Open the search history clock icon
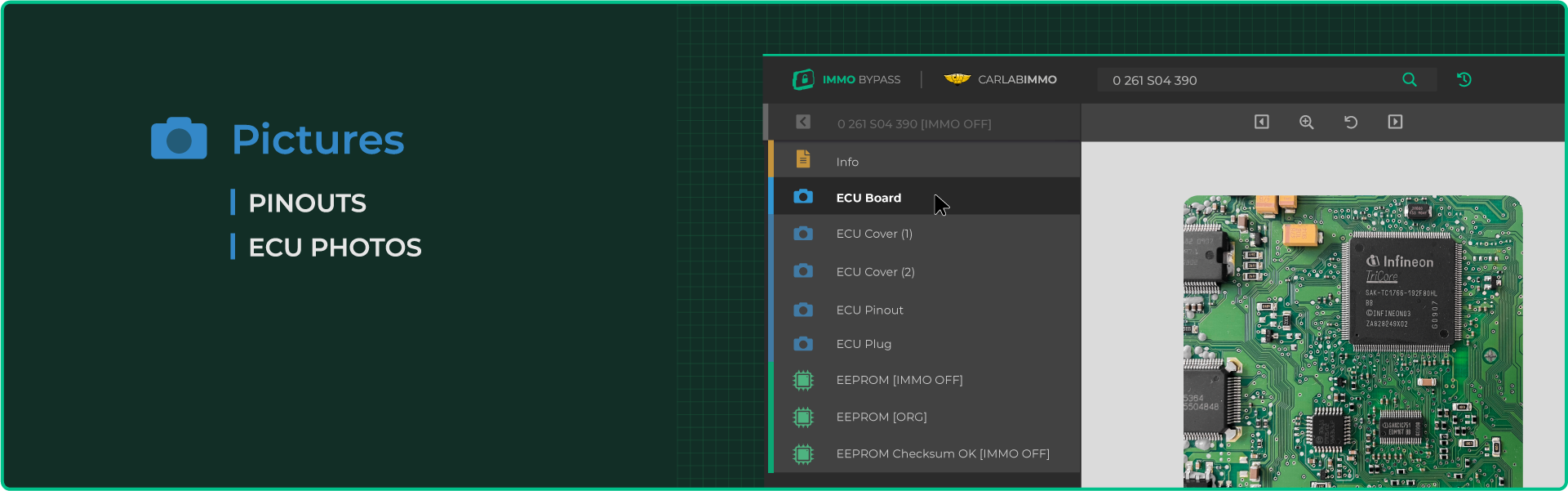Screen dimensions: 1568x491 tap(1464, 79)
